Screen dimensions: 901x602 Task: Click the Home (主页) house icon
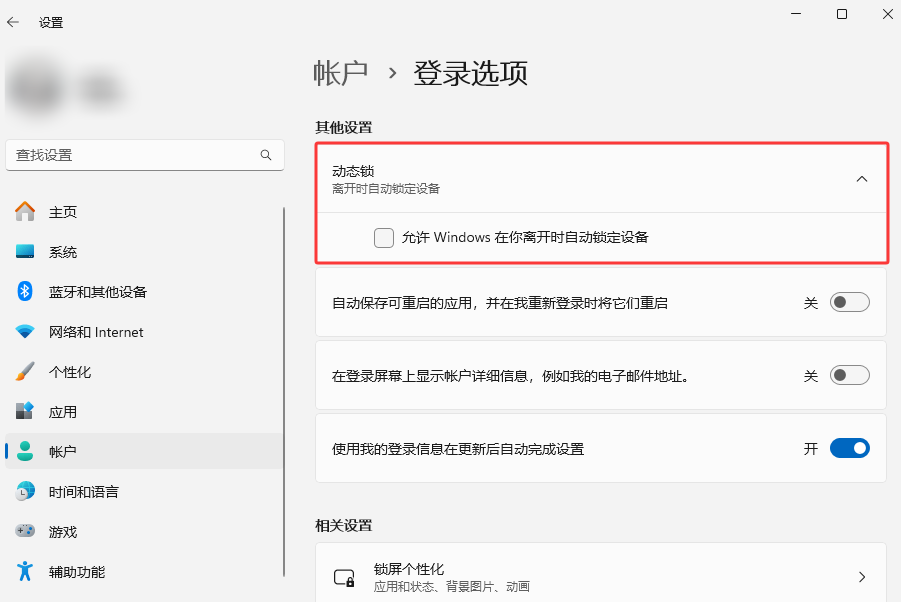coord(25,212)
